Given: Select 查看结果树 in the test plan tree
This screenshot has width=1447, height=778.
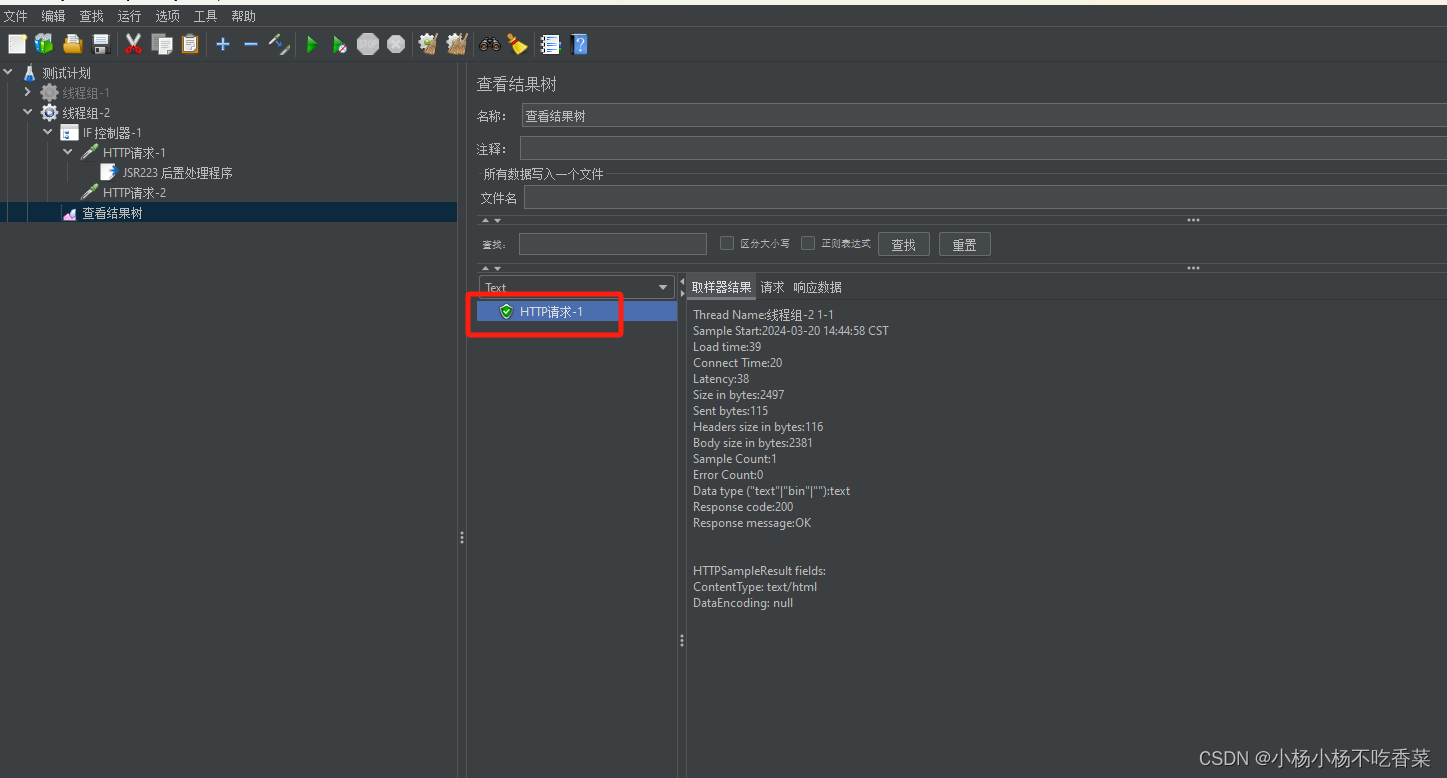Looking at the screenshot, I should click(x=112, y=213).
